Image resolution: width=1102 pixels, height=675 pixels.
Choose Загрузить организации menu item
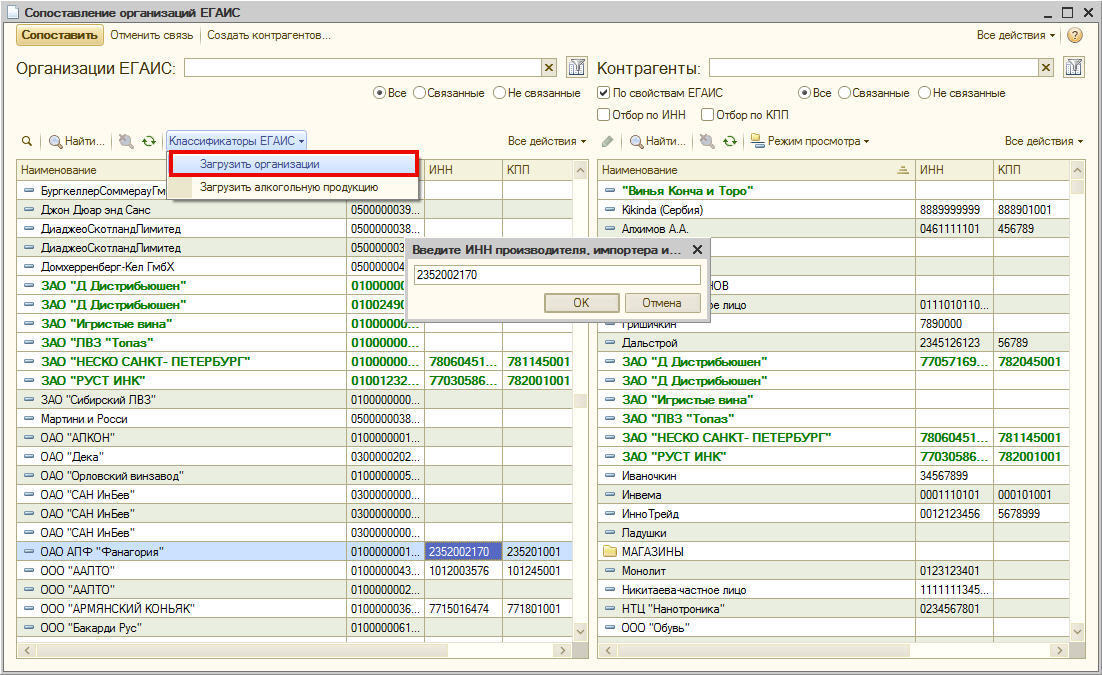click(293, 164)
